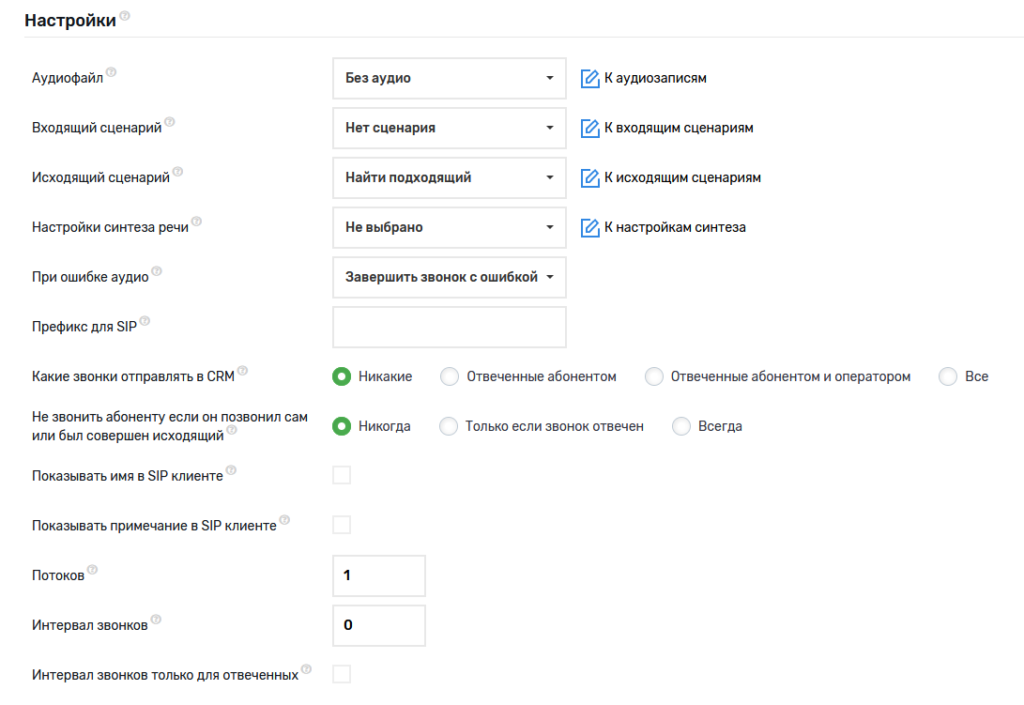Image resolution: width=1024 pixels, height=705 pixels.
Task: Choose Только если звонок отвечен option
Action: pyautogui.click(x=450, y=426)
